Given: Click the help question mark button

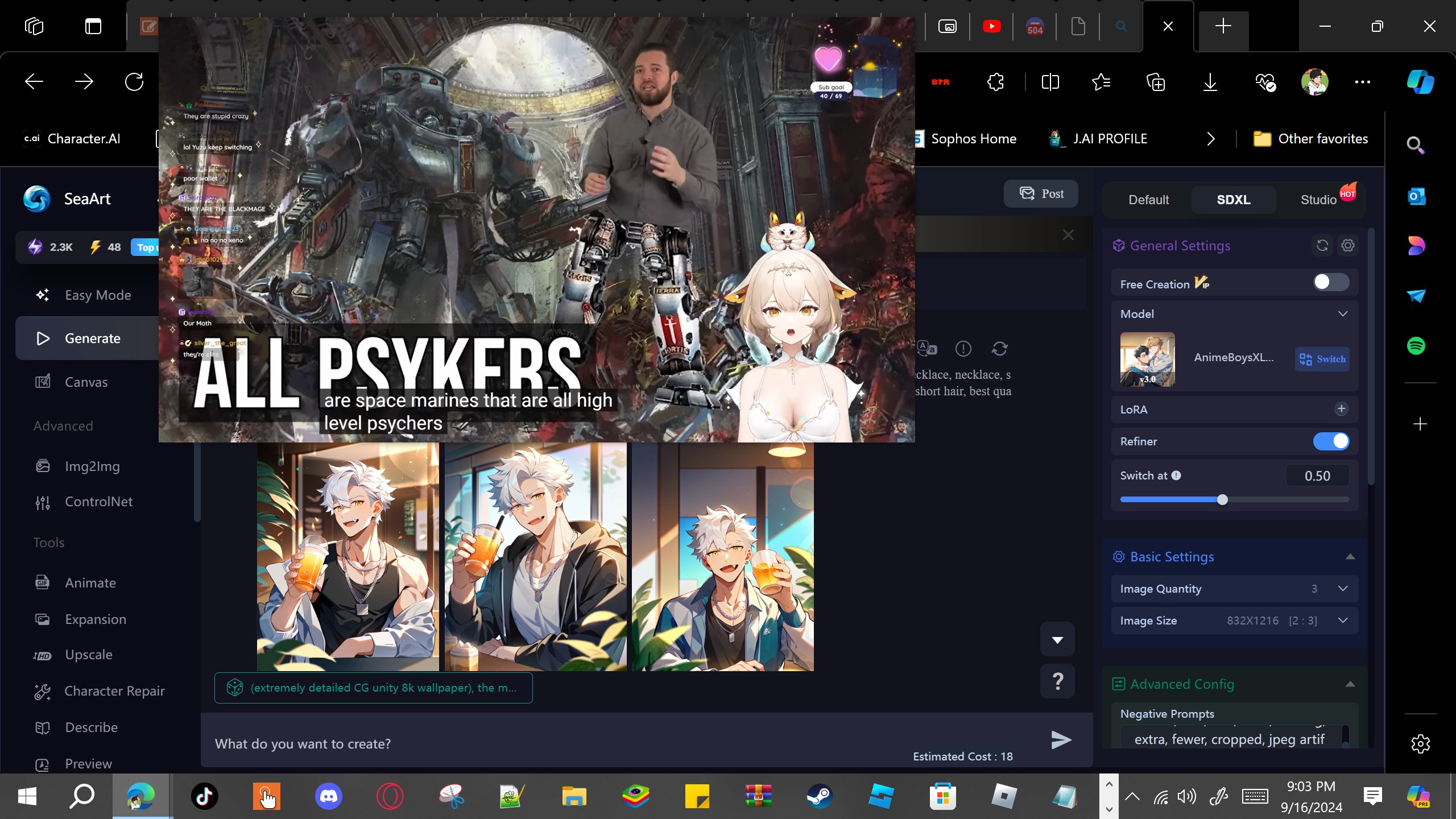Looking at the screenshot, I should click(x=1058, y=681).
